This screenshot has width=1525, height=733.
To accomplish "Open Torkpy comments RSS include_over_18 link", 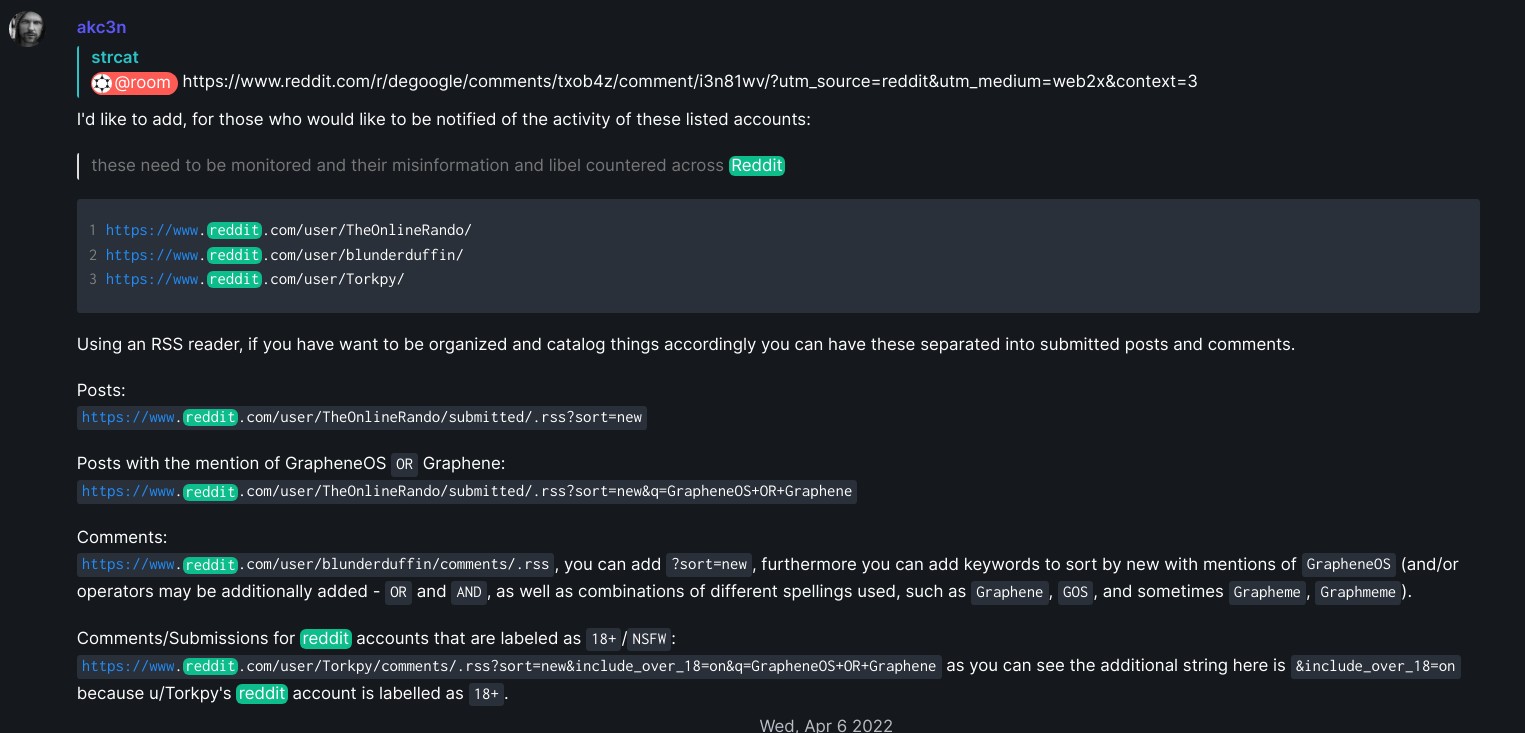I will (509, 666).
